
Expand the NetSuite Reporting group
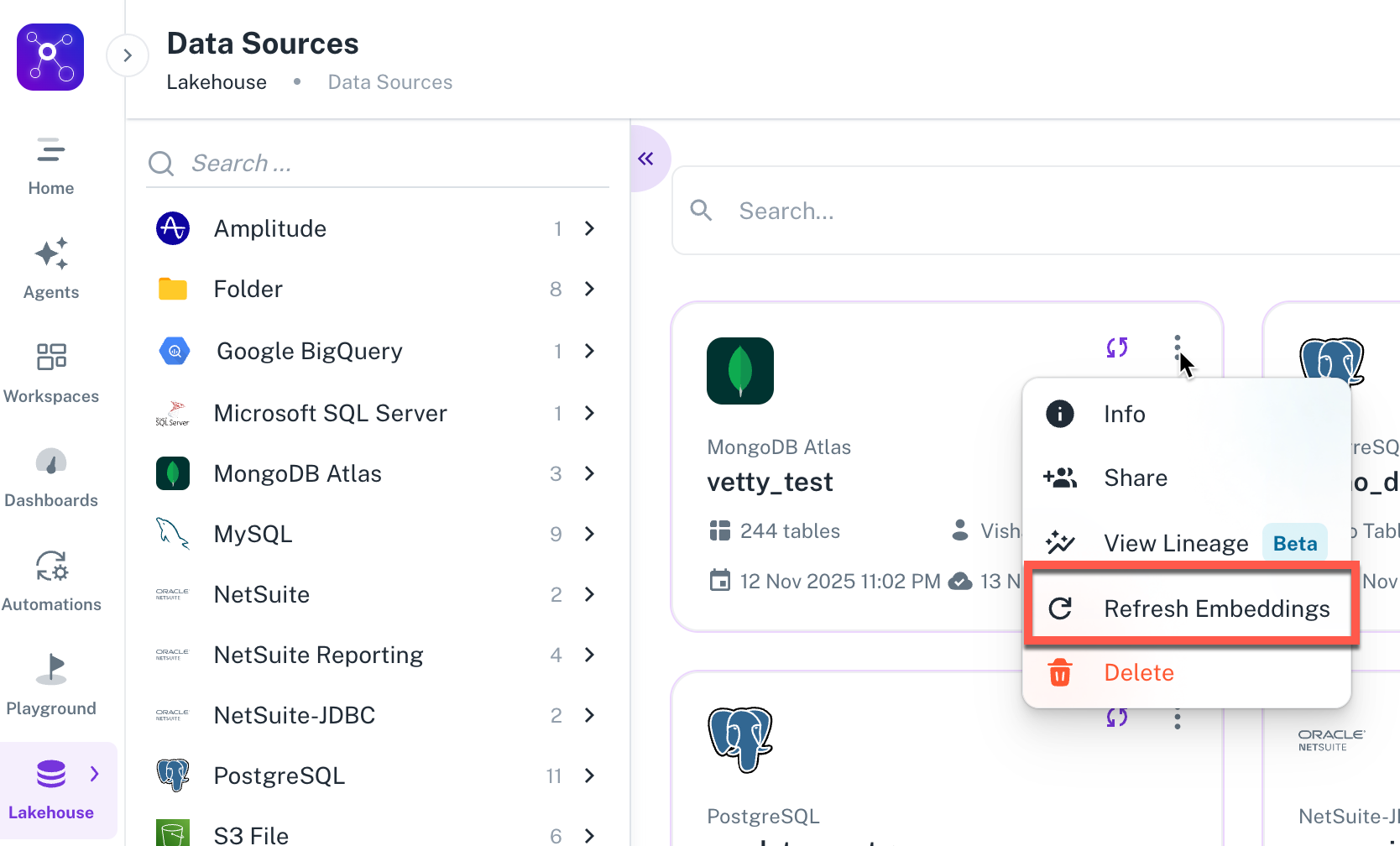pyautogui.click(x=589, y=655)
